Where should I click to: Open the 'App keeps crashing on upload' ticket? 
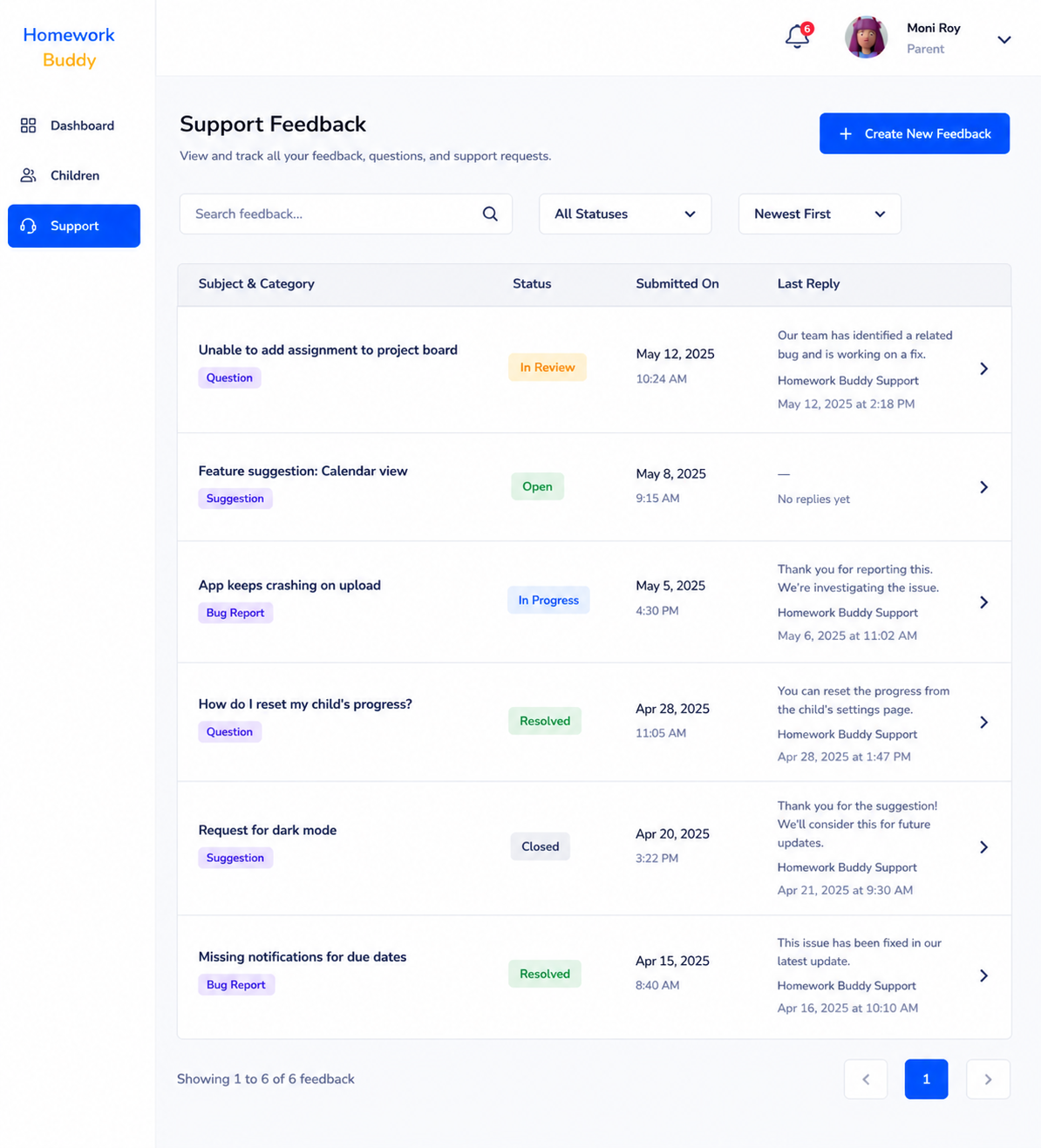click(594, 601)
